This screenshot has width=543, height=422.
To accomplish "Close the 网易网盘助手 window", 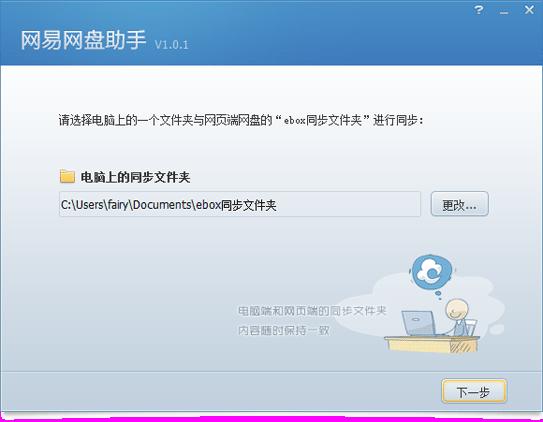I will (529, 10).
